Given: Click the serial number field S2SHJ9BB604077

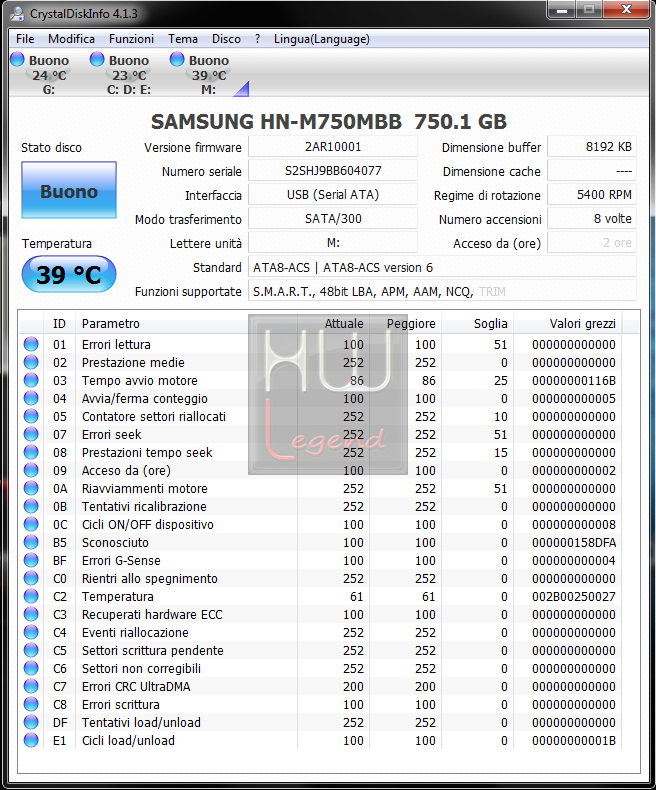Looking at the screenshot, I should tap(333, 171).
